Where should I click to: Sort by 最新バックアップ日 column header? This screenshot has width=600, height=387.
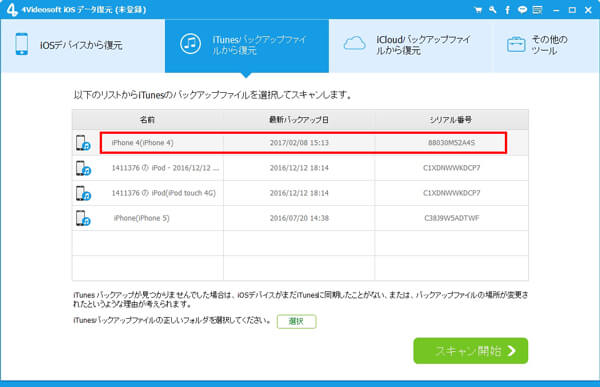coord(299,120)
